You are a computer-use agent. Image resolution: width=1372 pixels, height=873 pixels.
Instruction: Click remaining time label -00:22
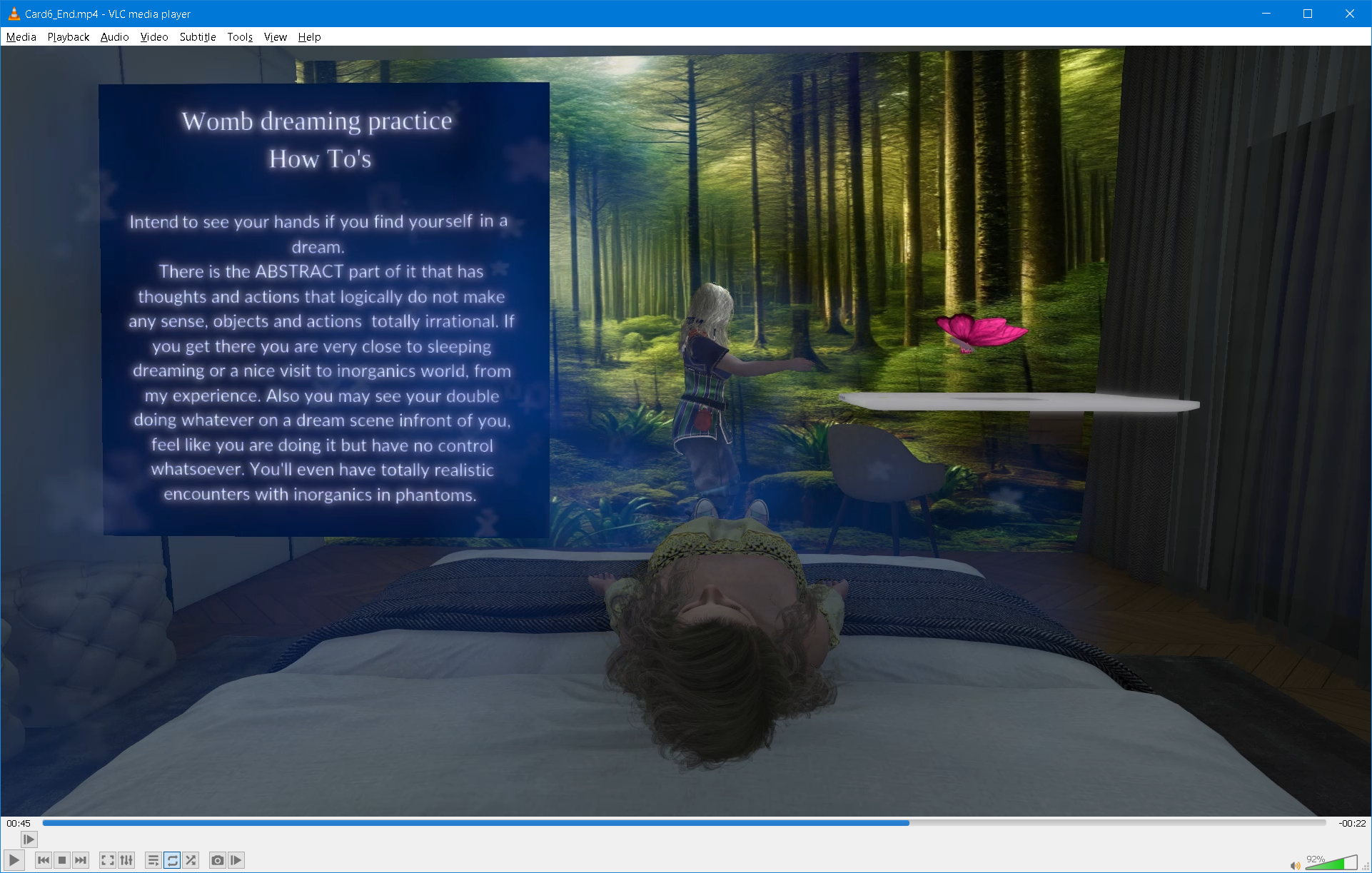tap(1351, 823)
